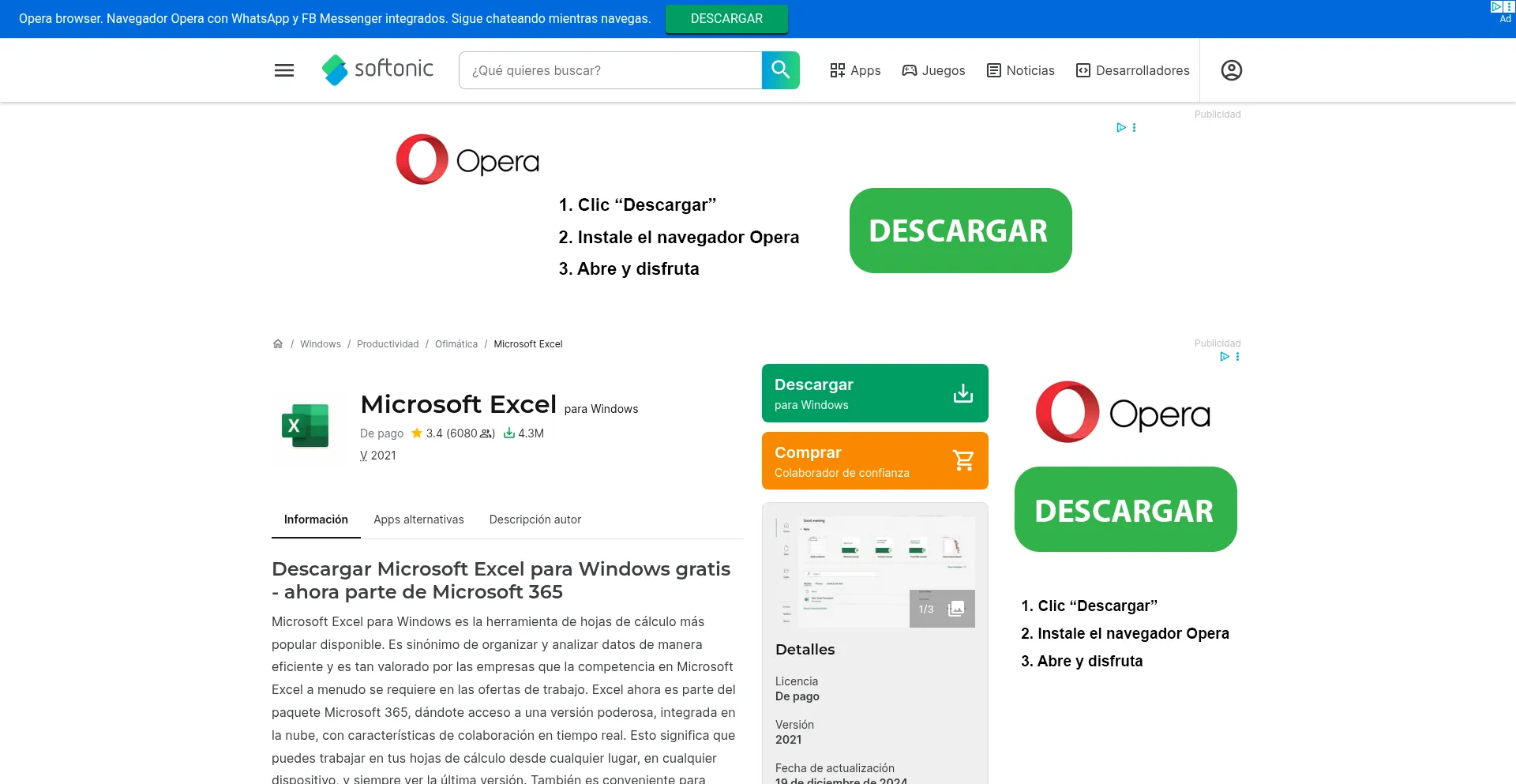Open the Apps menu

855,70
